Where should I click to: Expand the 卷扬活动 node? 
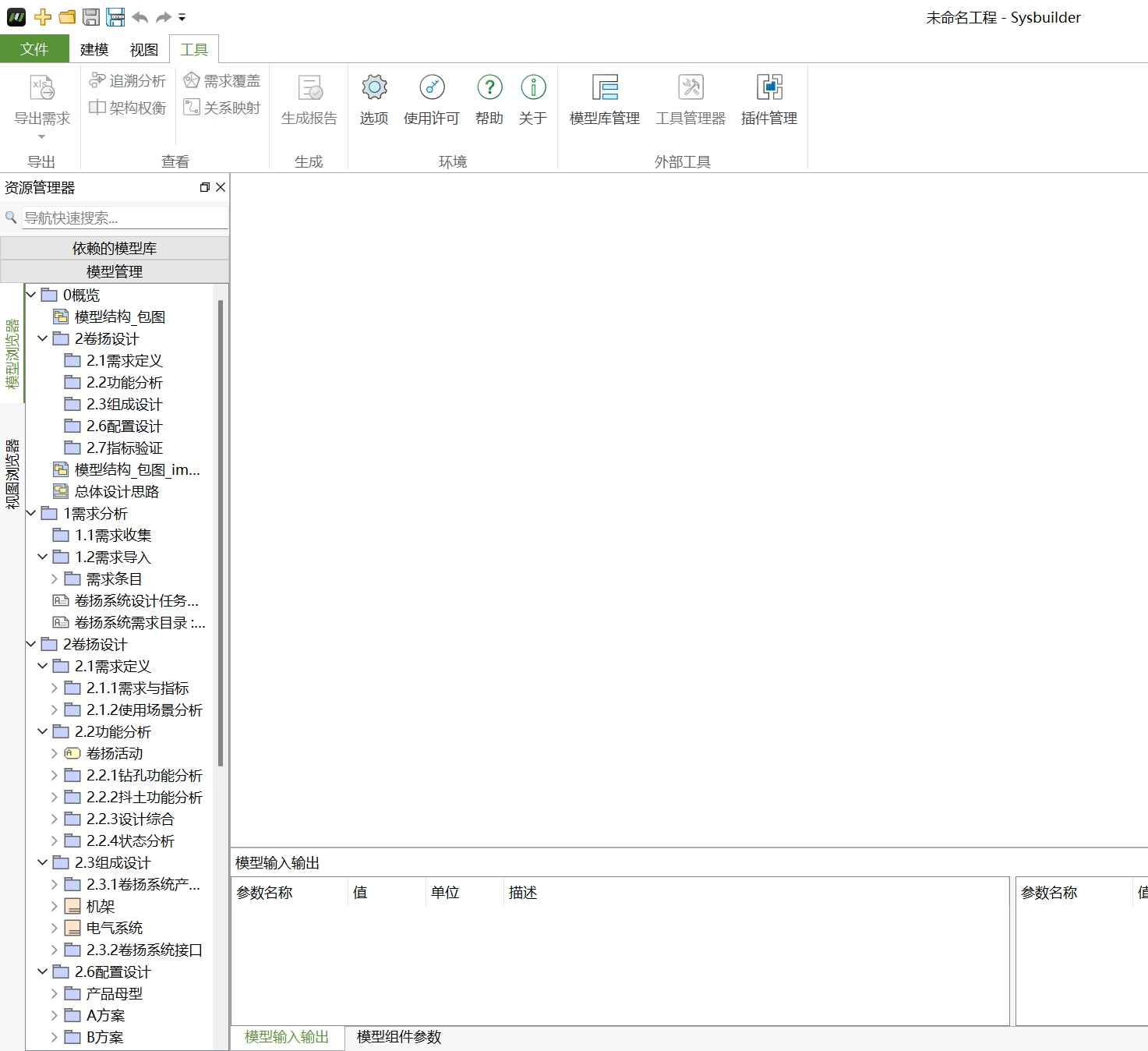click(55, 753)
